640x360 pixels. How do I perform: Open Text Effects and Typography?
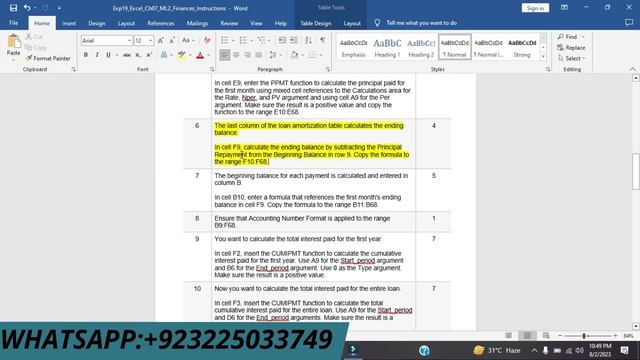[x=164, y=55]
